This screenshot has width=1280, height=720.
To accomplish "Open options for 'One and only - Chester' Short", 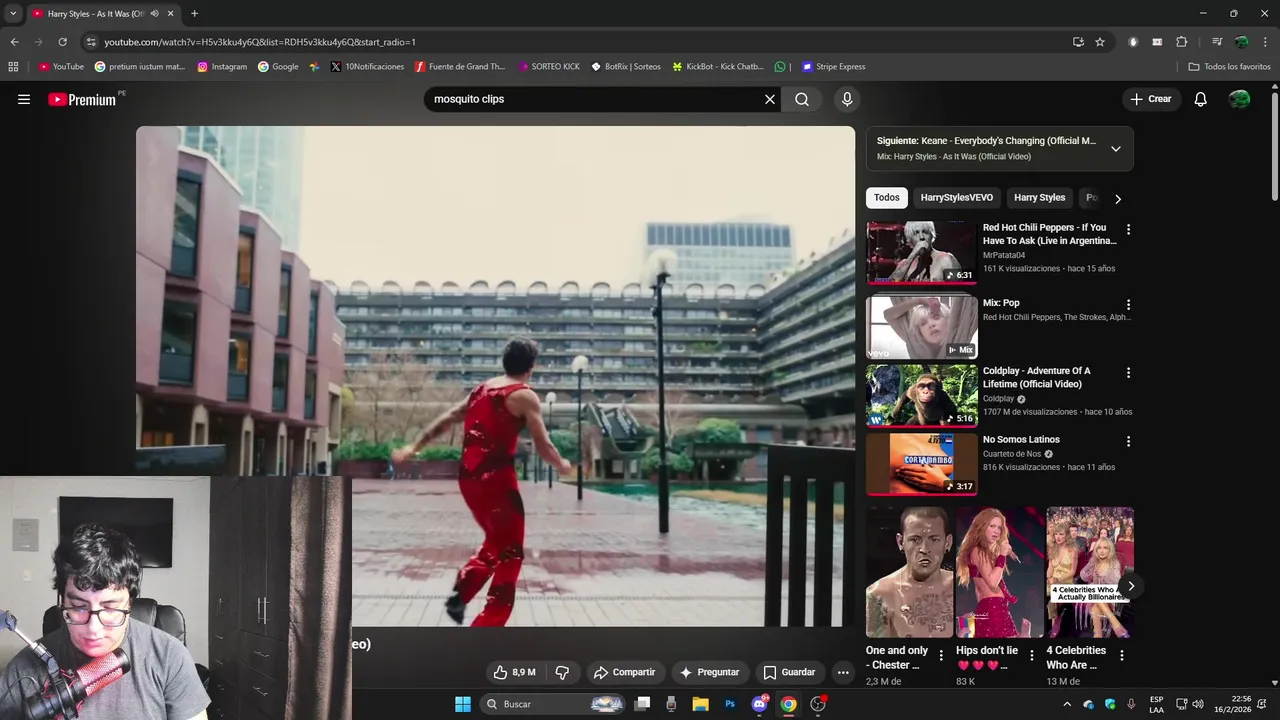I will (941, 656).
